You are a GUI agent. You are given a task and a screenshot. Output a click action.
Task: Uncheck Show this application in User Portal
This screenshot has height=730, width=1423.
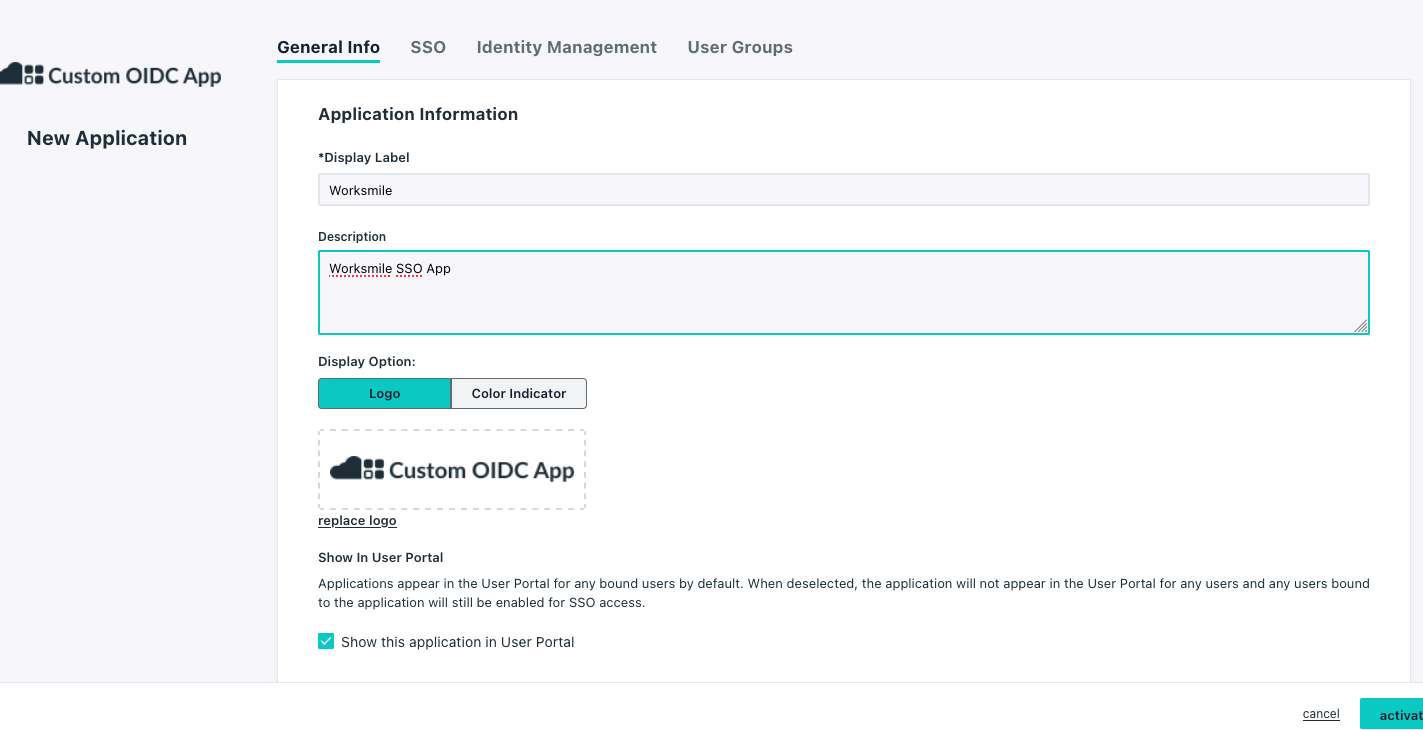[x=326, y=641]
